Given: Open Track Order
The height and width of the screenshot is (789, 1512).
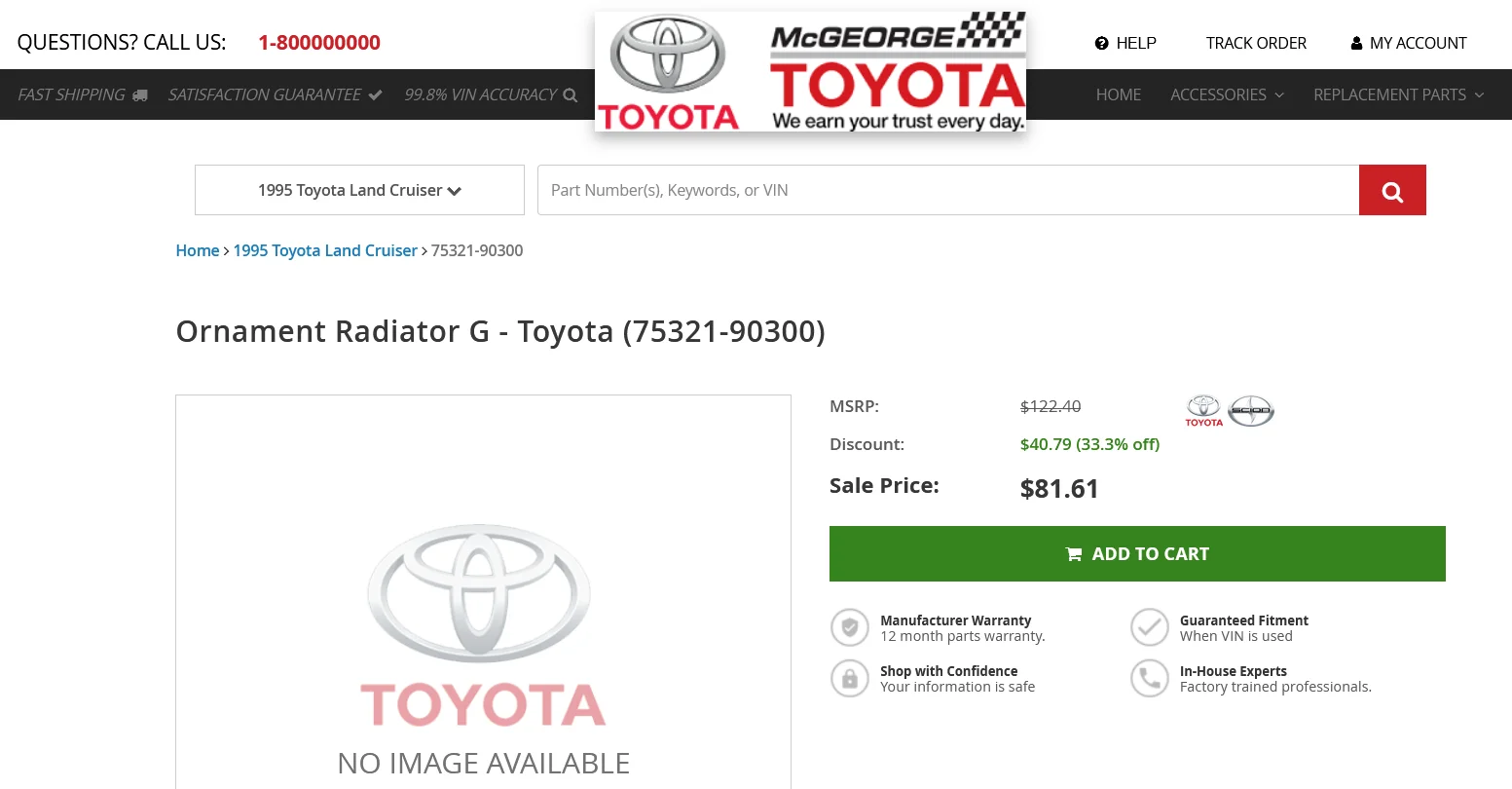Looking at the screenshot, I should coord(1256,43).
